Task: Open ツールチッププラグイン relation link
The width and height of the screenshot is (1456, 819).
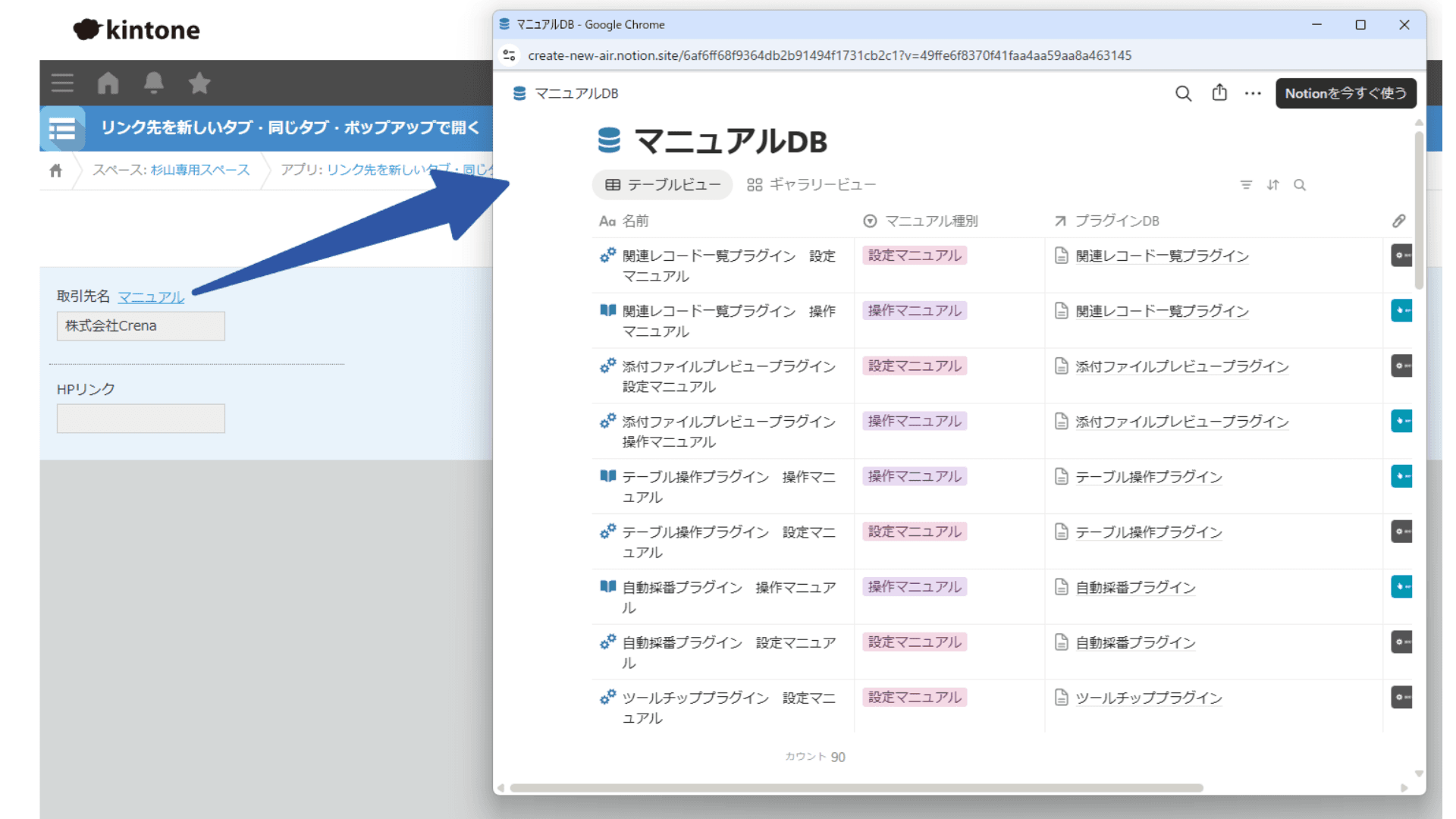Action: tap(1148, 698)
